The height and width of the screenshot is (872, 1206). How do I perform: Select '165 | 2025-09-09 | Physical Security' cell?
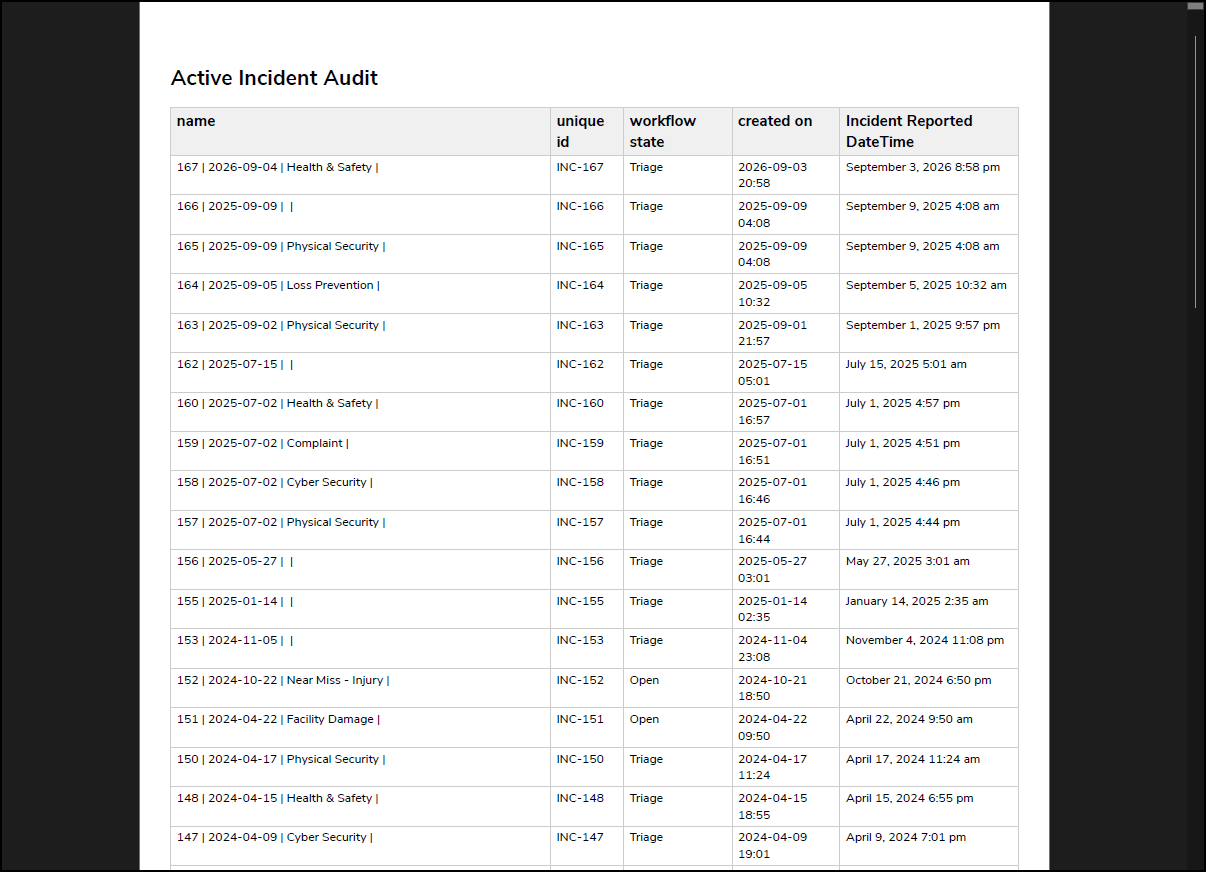point(360,254)
